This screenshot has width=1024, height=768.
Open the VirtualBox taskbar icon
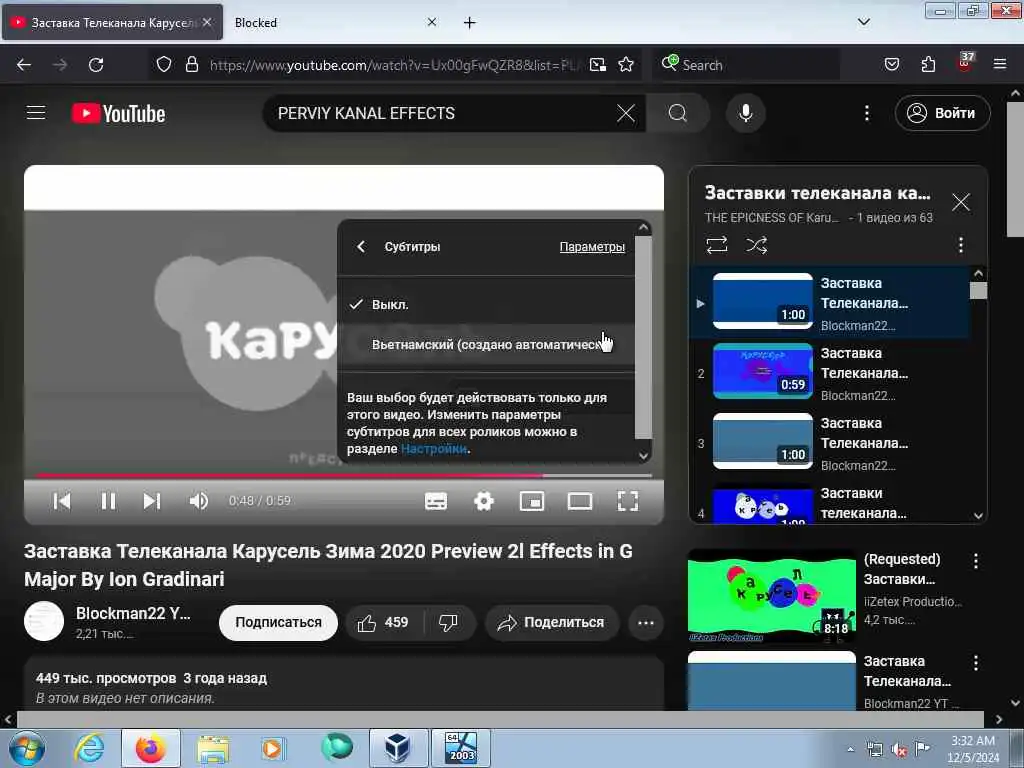[397, 748]
